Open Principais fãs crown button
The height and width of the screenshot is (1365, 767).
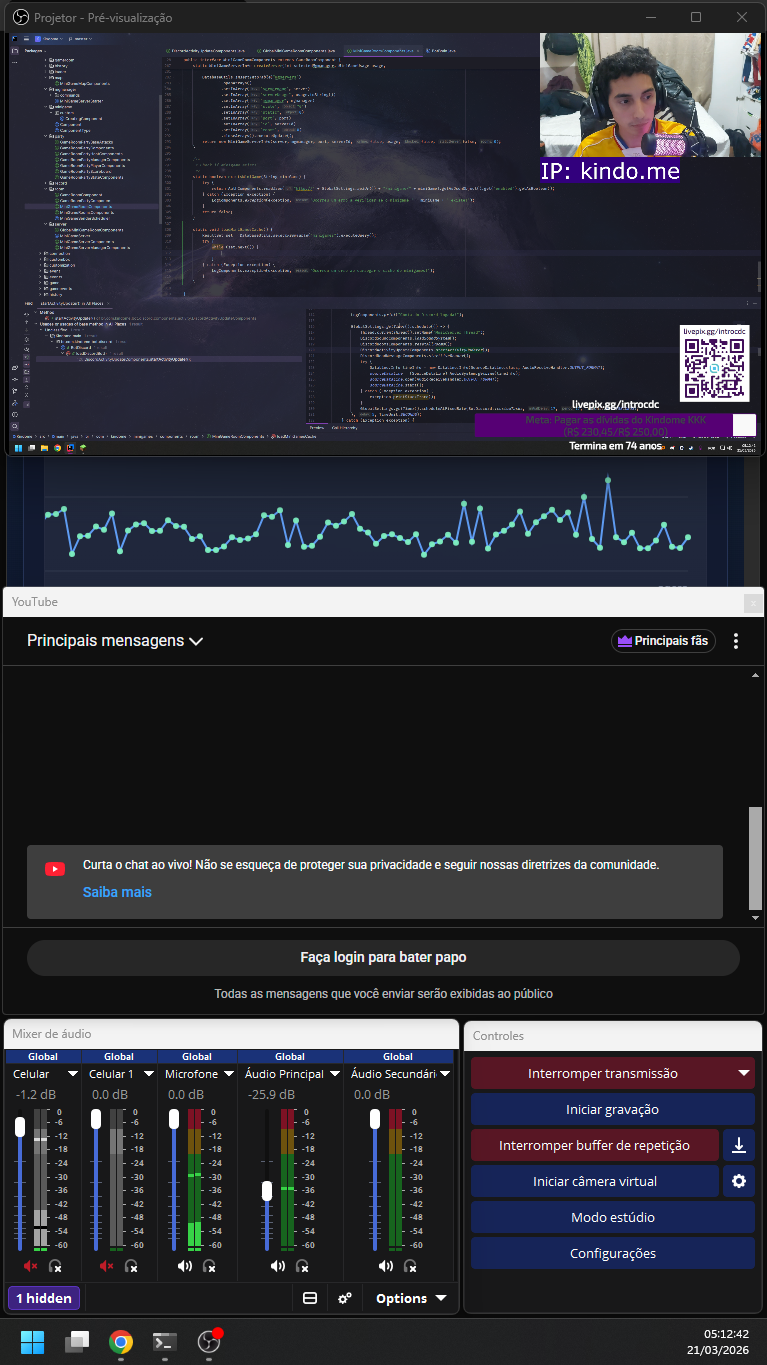663,641
